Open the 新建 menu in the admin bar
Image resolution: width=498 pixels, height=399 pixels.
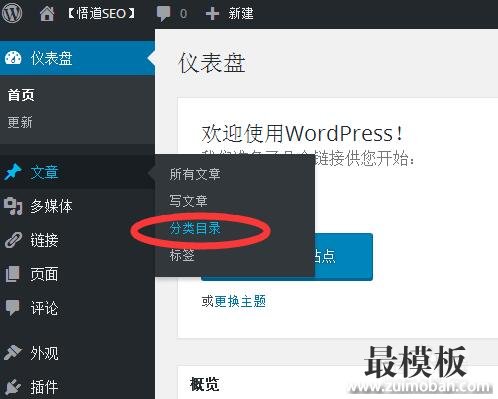click(x=241, y=14)
